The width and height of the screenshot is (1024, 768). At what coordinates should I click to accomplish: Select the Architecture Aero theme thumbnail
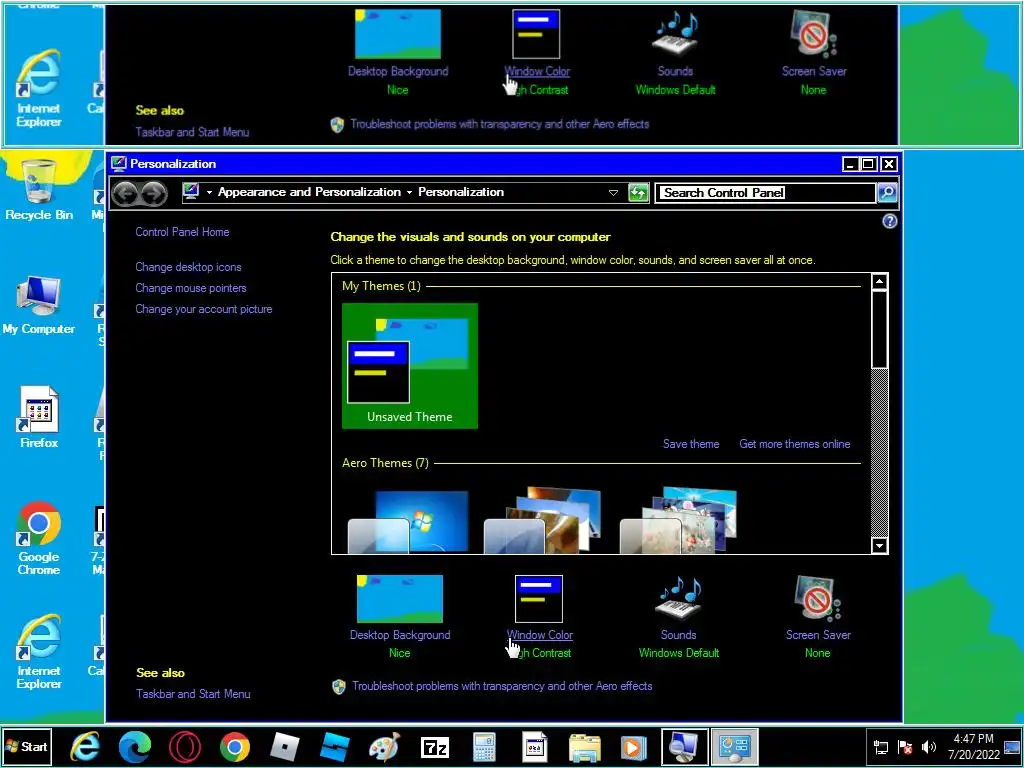[x=544, y=520]
